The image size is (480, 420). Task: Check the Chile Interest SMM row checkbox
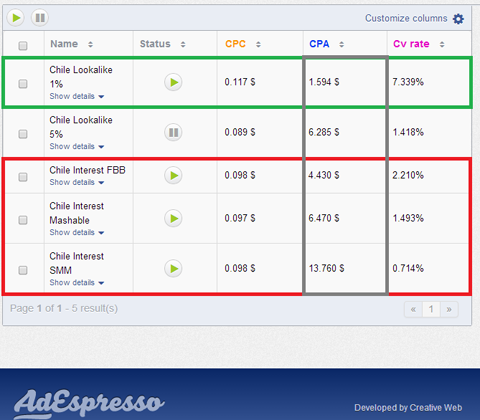tap(23, 270)
